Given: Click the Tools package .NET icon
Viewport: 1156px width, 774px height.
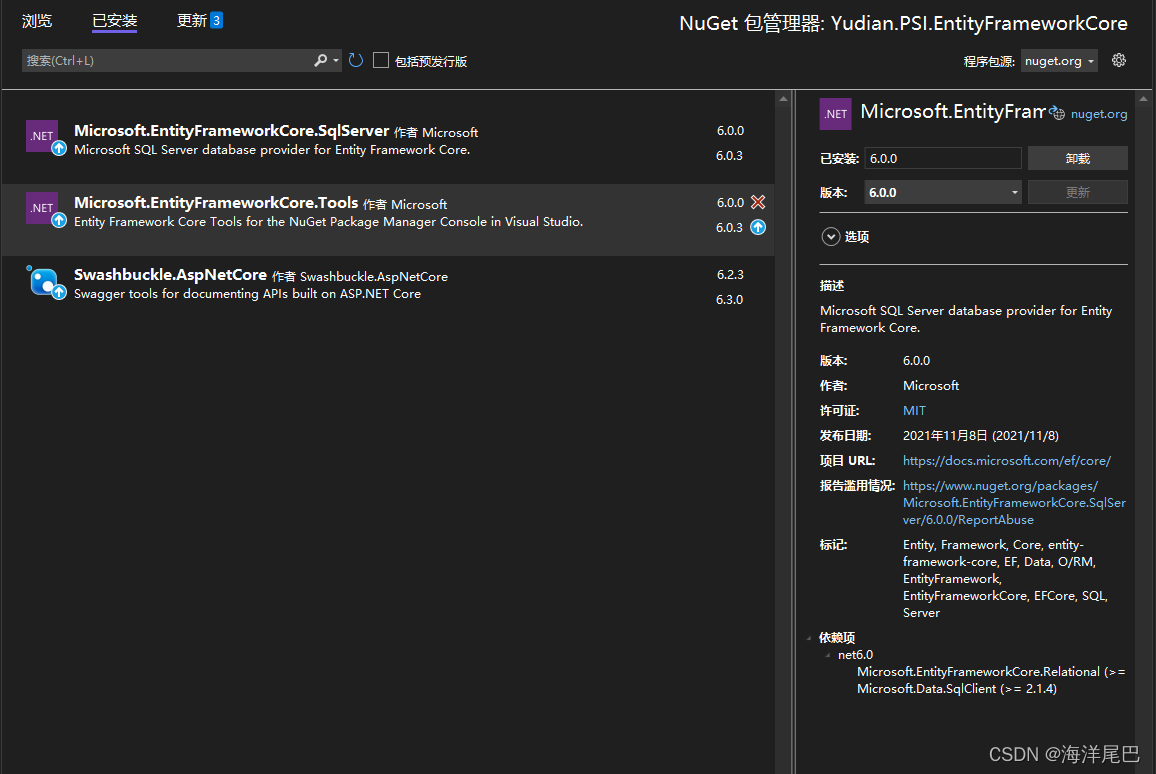Looking at the screenshot, I should tap(42, 208).
